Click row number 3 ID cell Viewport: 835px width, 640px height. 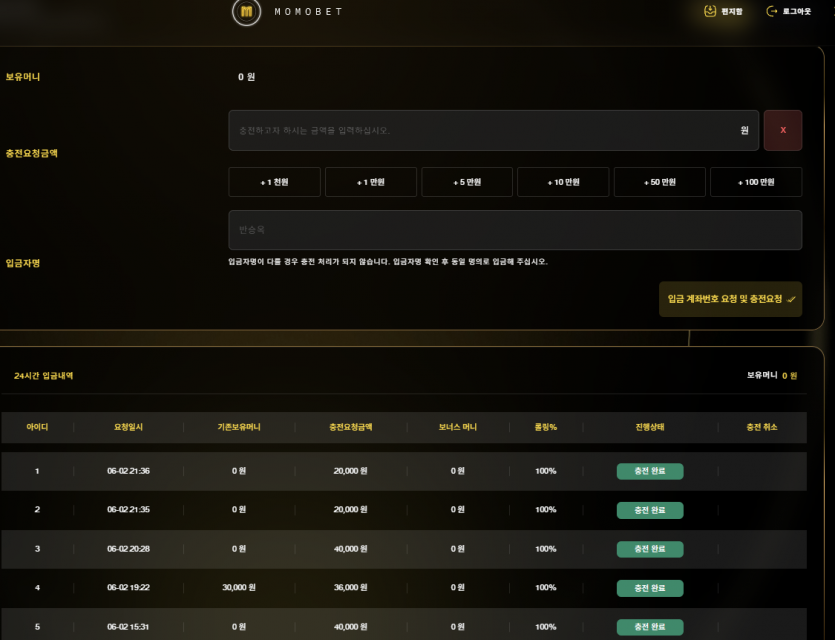(37, 549)
